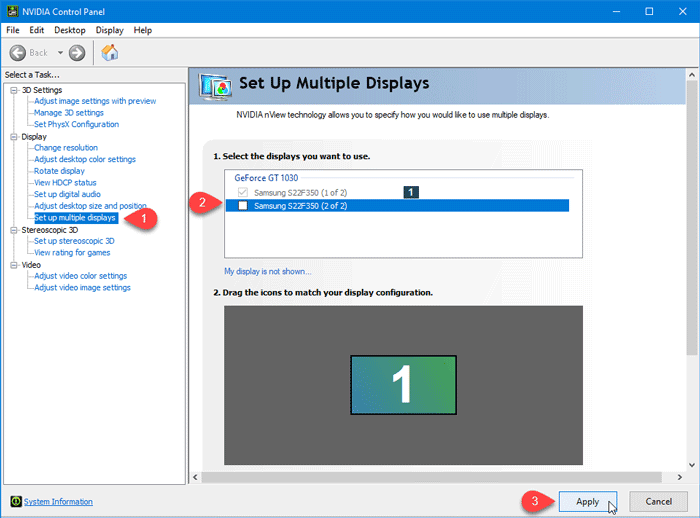Click the horizontal scrollbar right arrow
Screen dimensions: 700x518
[679, 477]
